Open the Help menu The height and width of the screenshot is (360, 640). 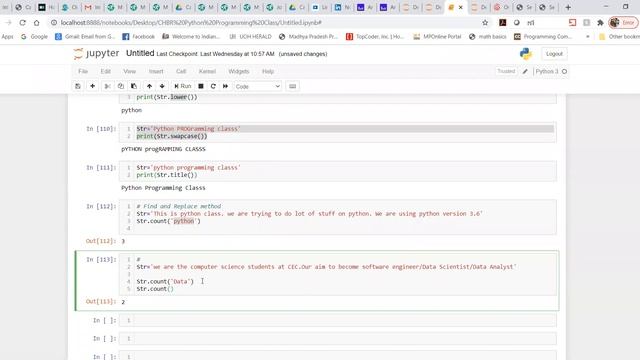(x=268, y=71)
